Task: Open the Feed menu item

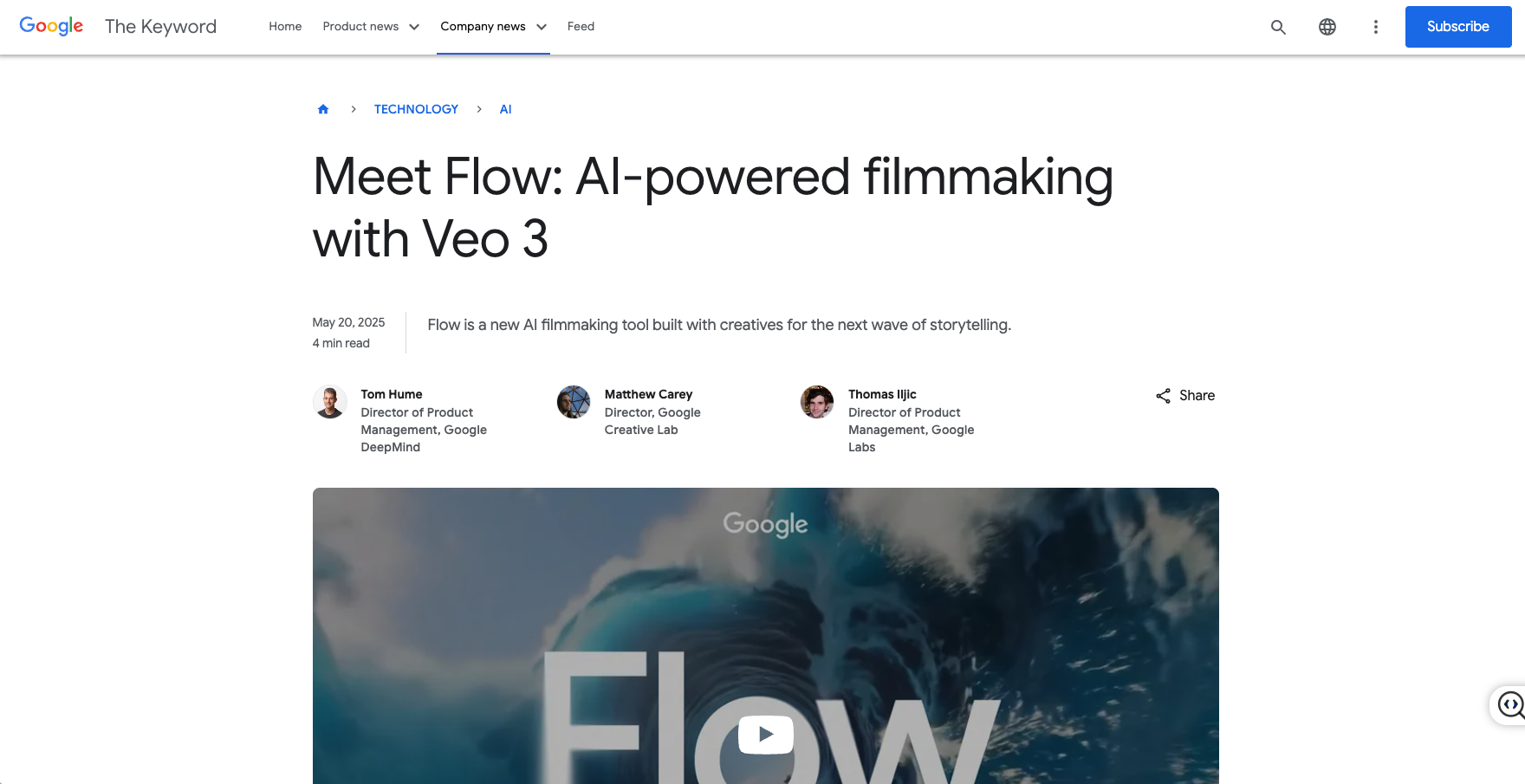Action: coord(581,27)
